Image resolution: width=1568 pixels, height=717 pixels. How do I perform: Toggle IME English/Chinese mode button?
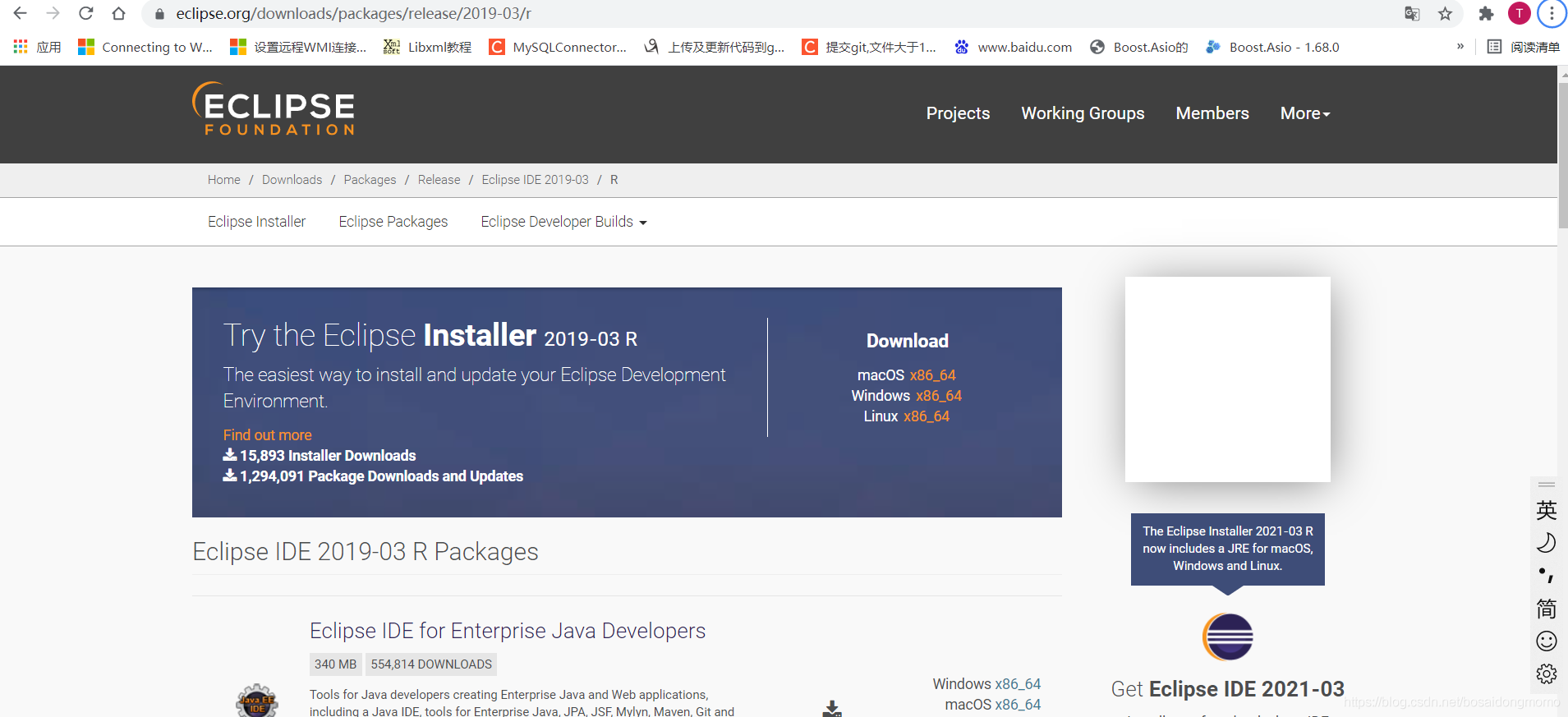(1547, 510)
